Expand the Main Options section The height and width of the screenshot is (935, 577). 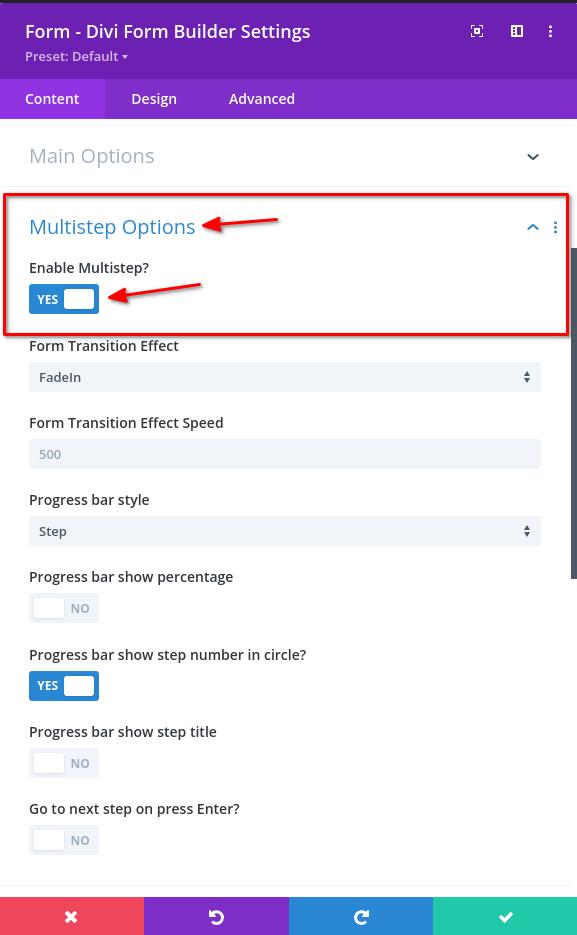[533, 157]
